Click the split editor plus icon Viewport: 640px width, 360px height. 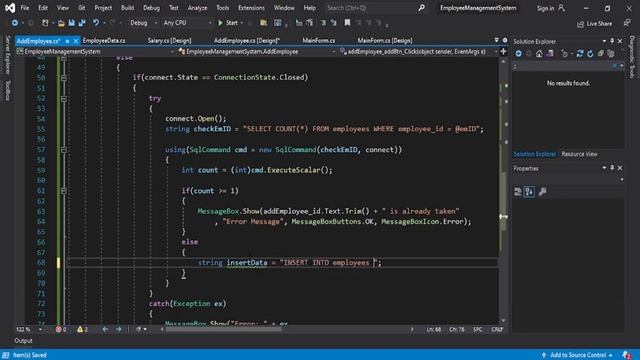[503, 51]
